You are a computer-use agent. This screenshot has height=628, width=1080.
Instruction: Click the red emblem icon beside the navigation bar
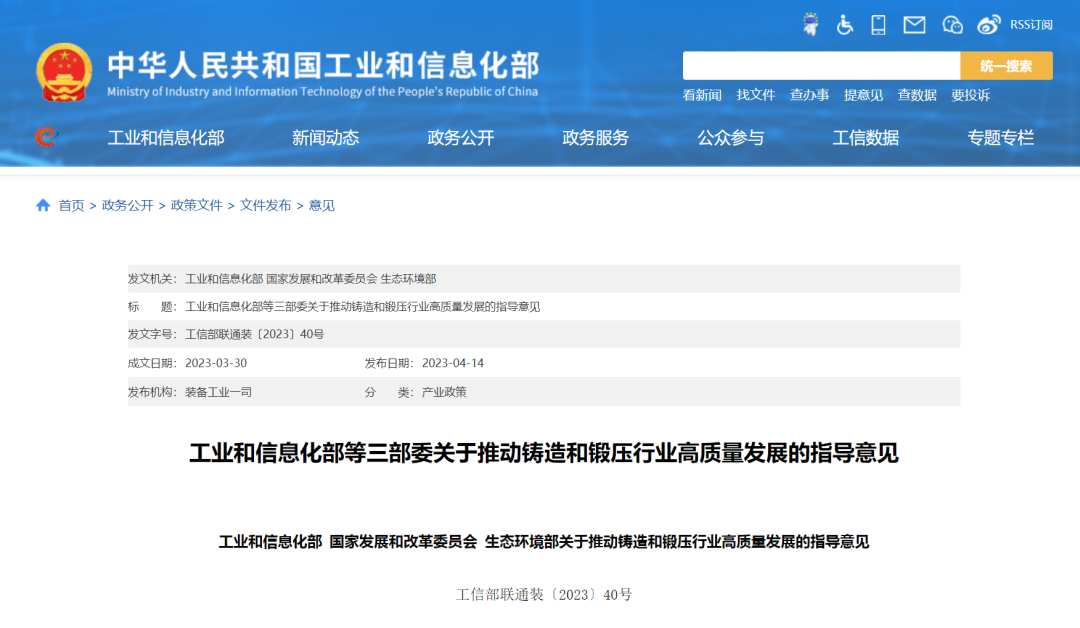pyautogui.click(x=44, y=138)
